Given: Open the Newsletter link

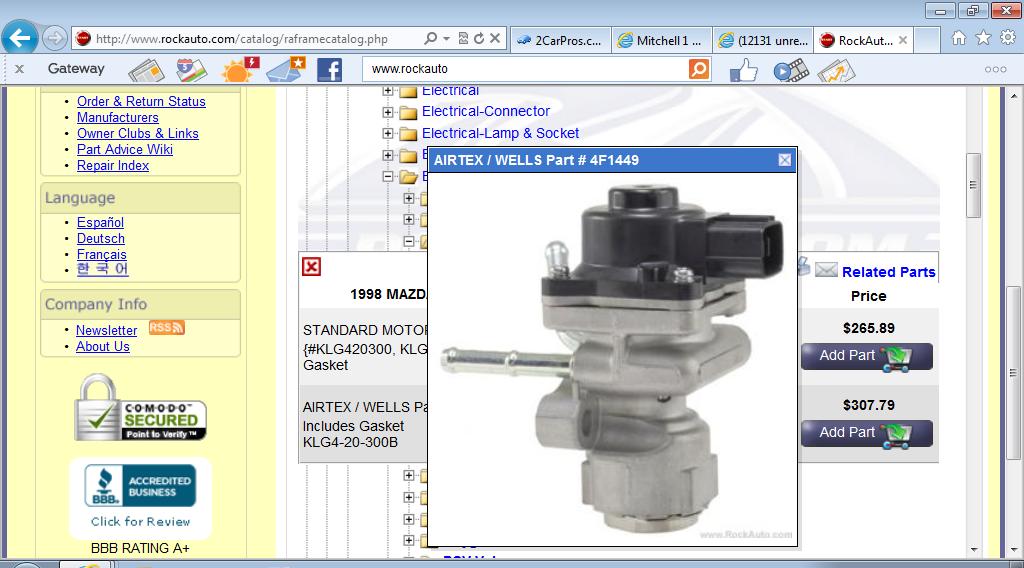Looking at the screenshot, I should point(106,330).
